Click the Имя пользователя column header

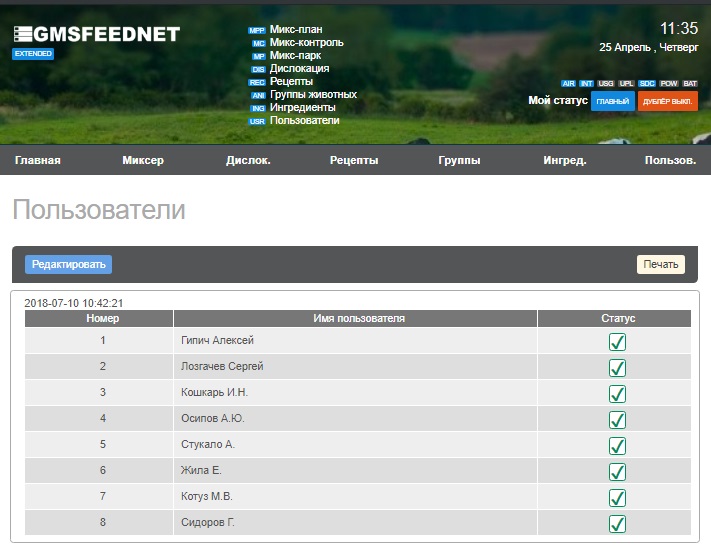pyautogui.click(x=356, y=318)
